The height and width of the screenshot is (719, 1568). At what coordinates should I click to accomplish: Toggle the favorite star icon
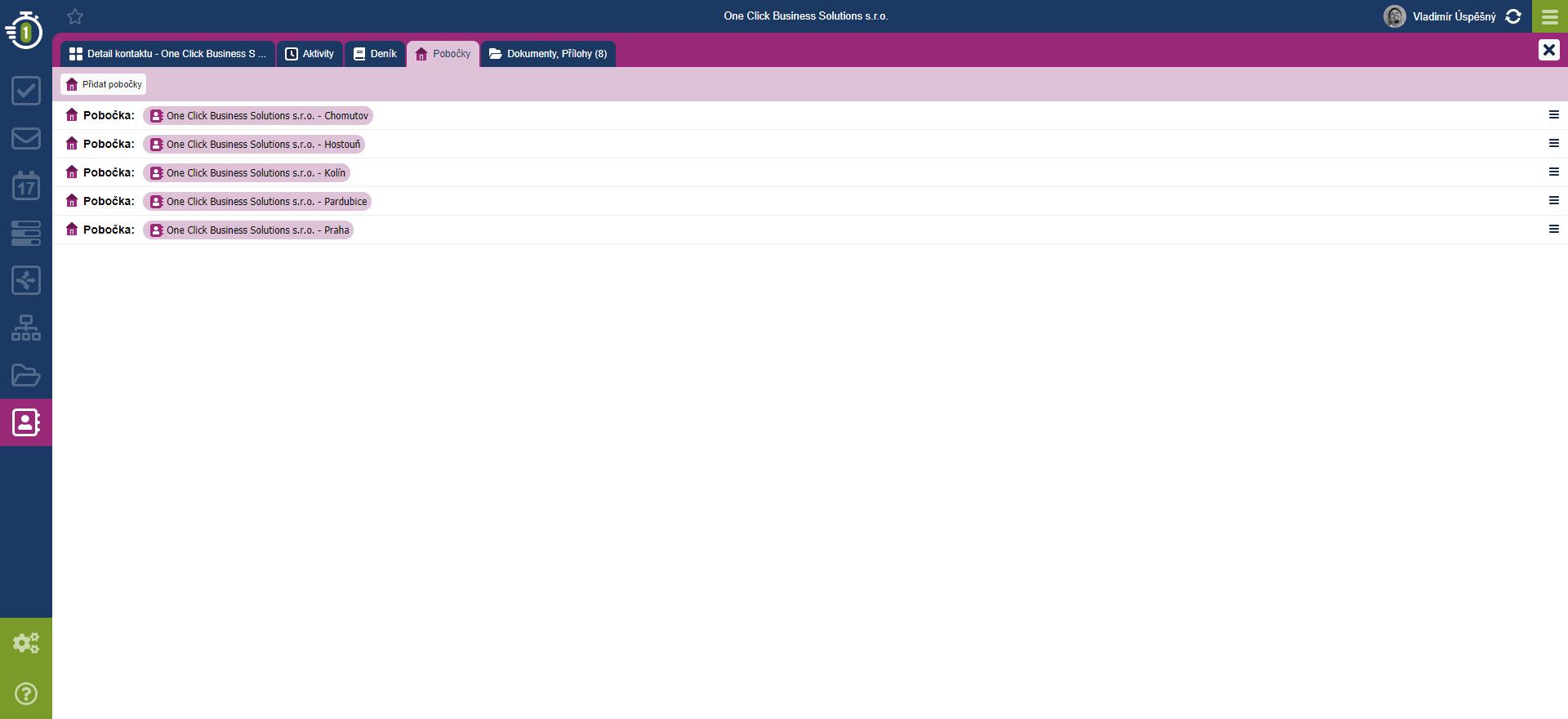[75, 16]
